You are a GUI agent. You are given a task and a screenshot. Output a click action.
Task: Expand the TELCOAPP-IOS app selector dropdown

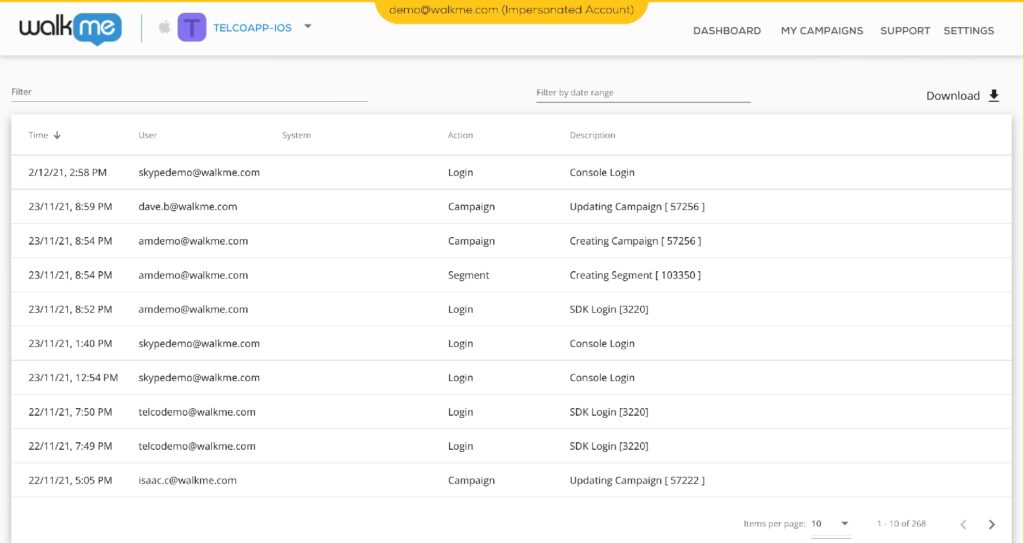click(308, 27)
